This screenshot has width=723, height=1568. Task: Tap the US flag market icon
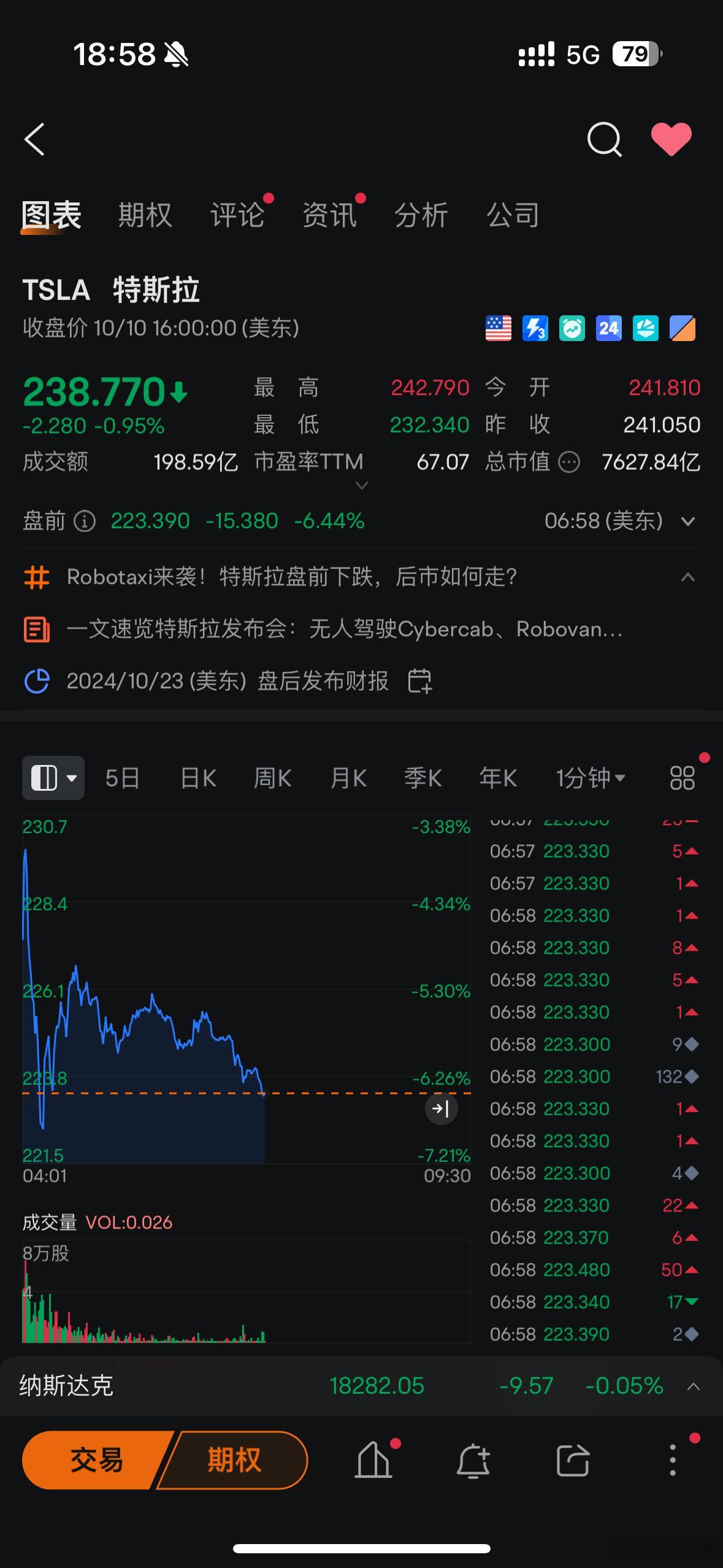[x=498, y=328]
